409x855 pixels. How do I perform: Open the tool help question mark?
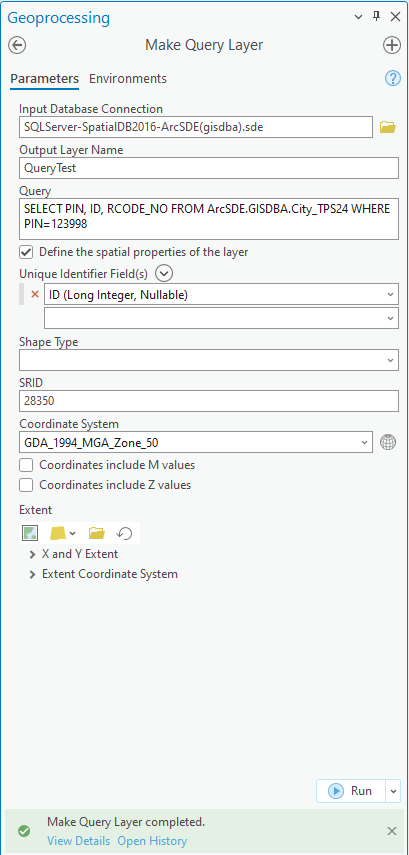tap(393, 79)
